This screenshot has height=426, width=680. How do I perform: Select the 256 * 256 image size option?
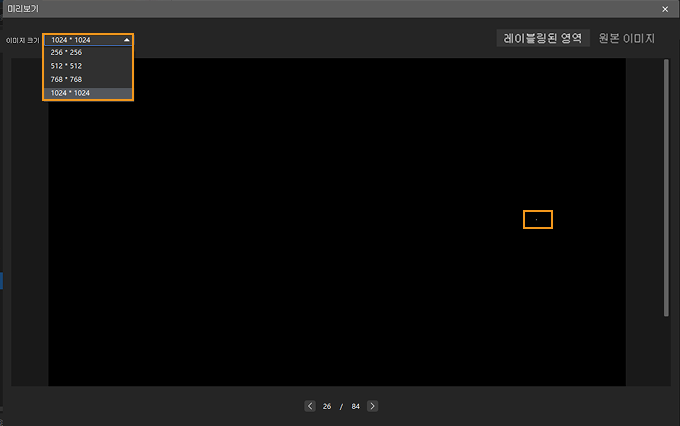pyautogui.click(x=88, y=52)
